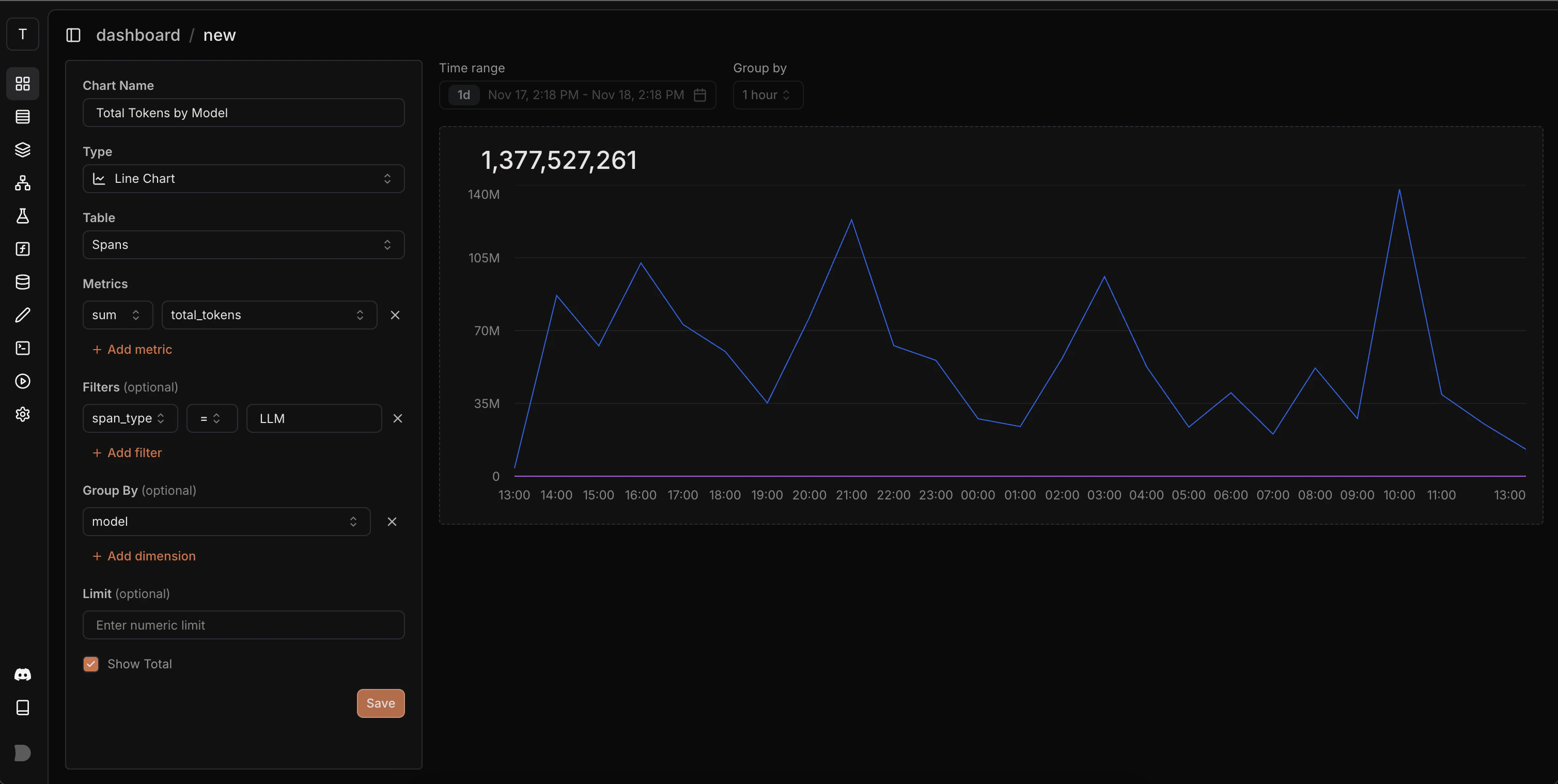Expand the Spans table dropdown
1558x784 pixels.
point(243,245)
